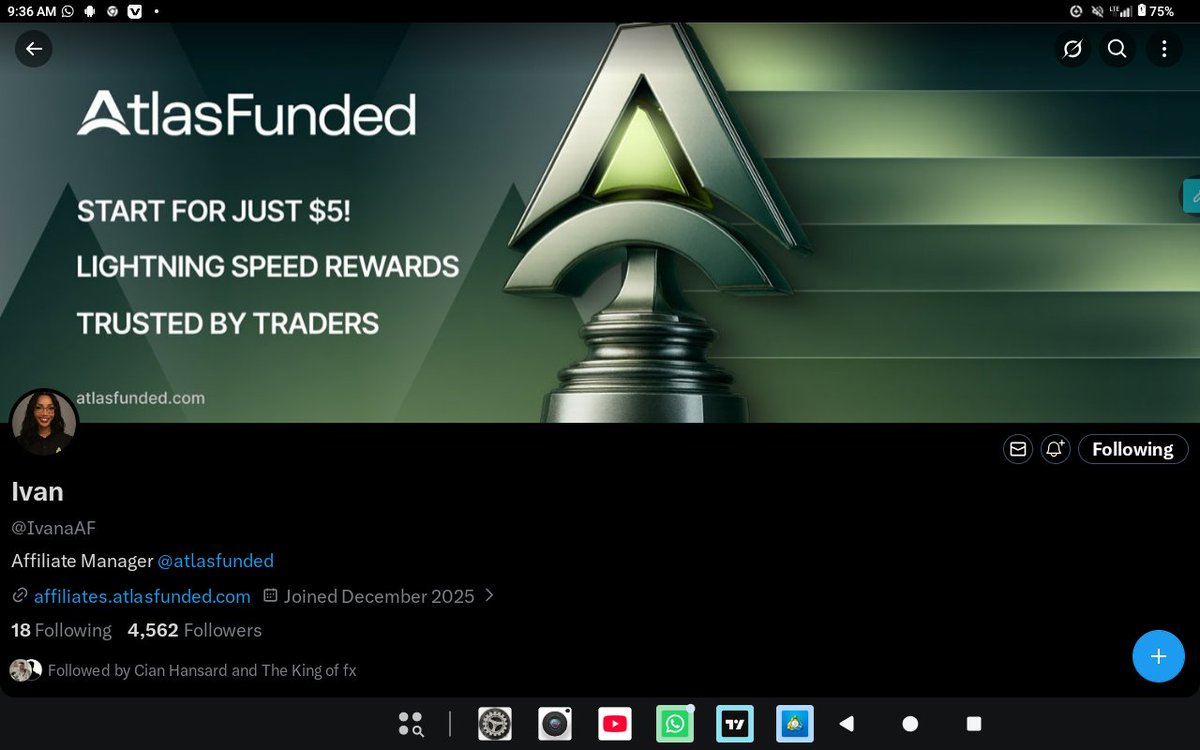The image size is (1200, 750).
Task: Tap the Android home circle button
Action: pyautogui.click(x=910, y=724)
